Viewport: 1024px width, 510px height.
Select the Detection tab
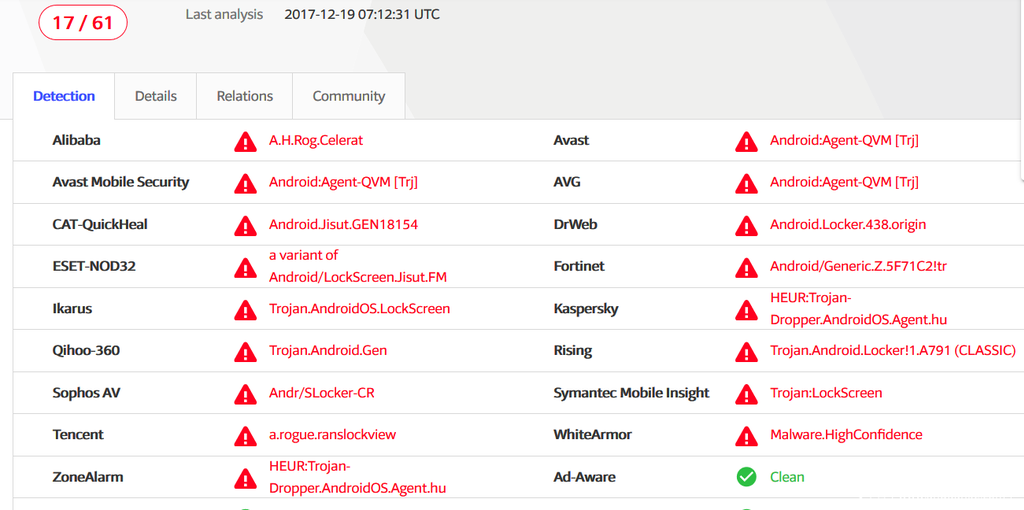[64, 96]
